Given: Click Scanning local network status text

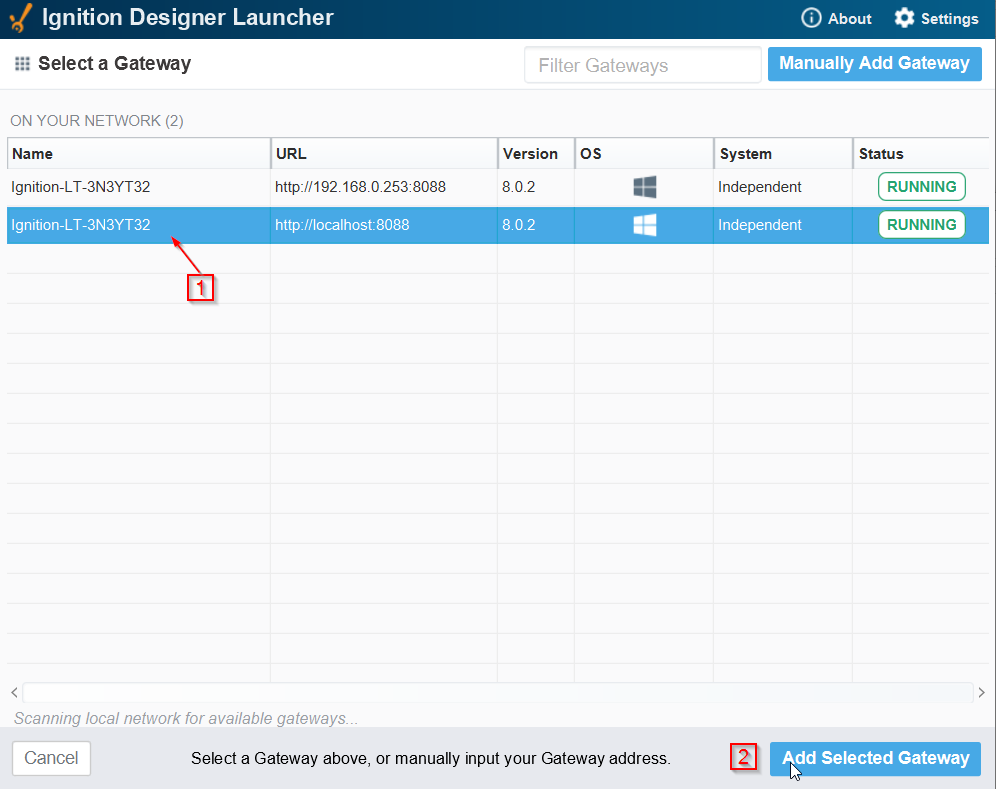Looking at the screenshot, I should coord(186,718).
